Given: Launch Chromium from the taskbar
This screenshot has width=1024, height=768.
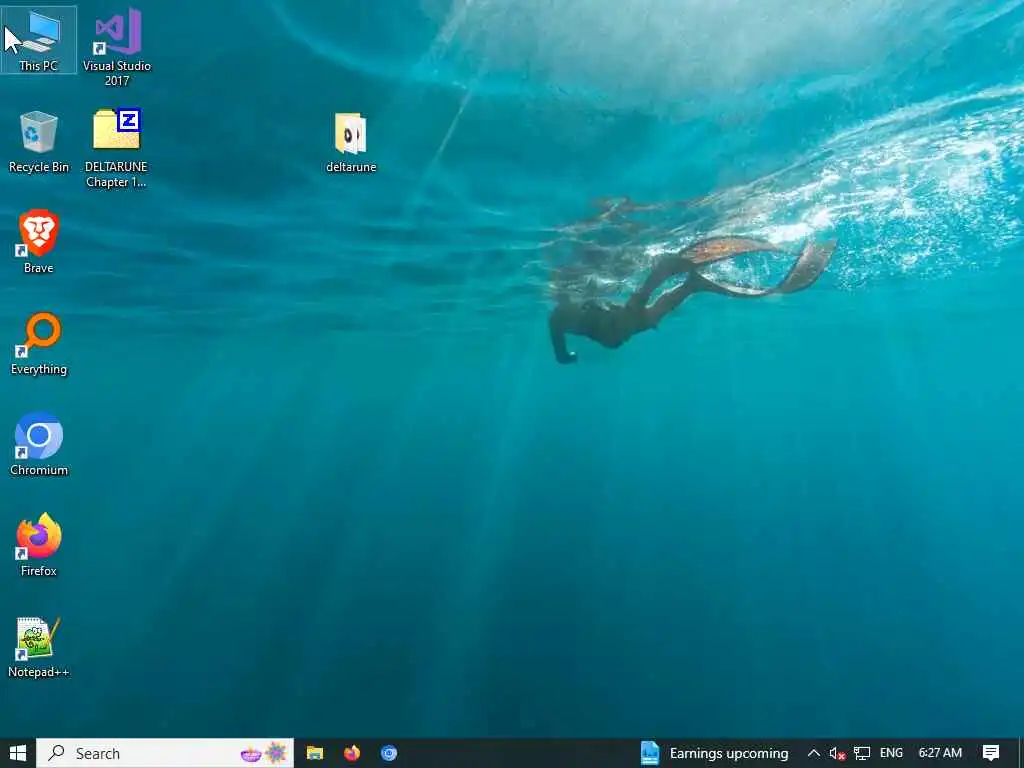Looking at the screenshot, I should [389, 753].
